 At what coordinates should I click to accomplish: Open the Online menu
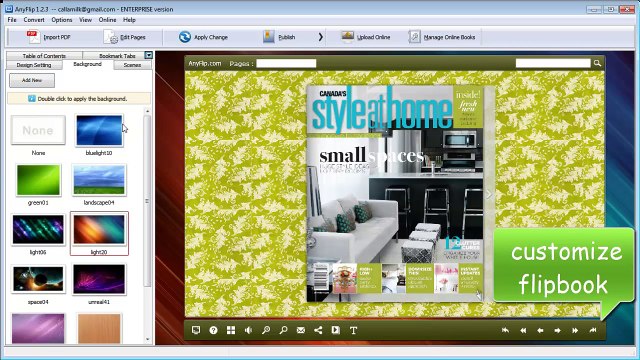point(107,20)
